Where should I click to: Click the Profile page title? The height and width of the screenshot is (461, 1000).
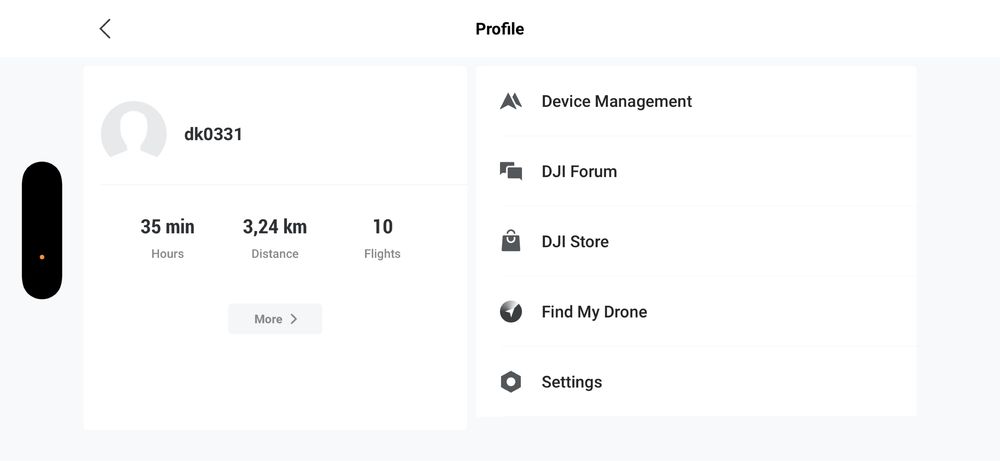pyautogui.click(x=500, y=29)
